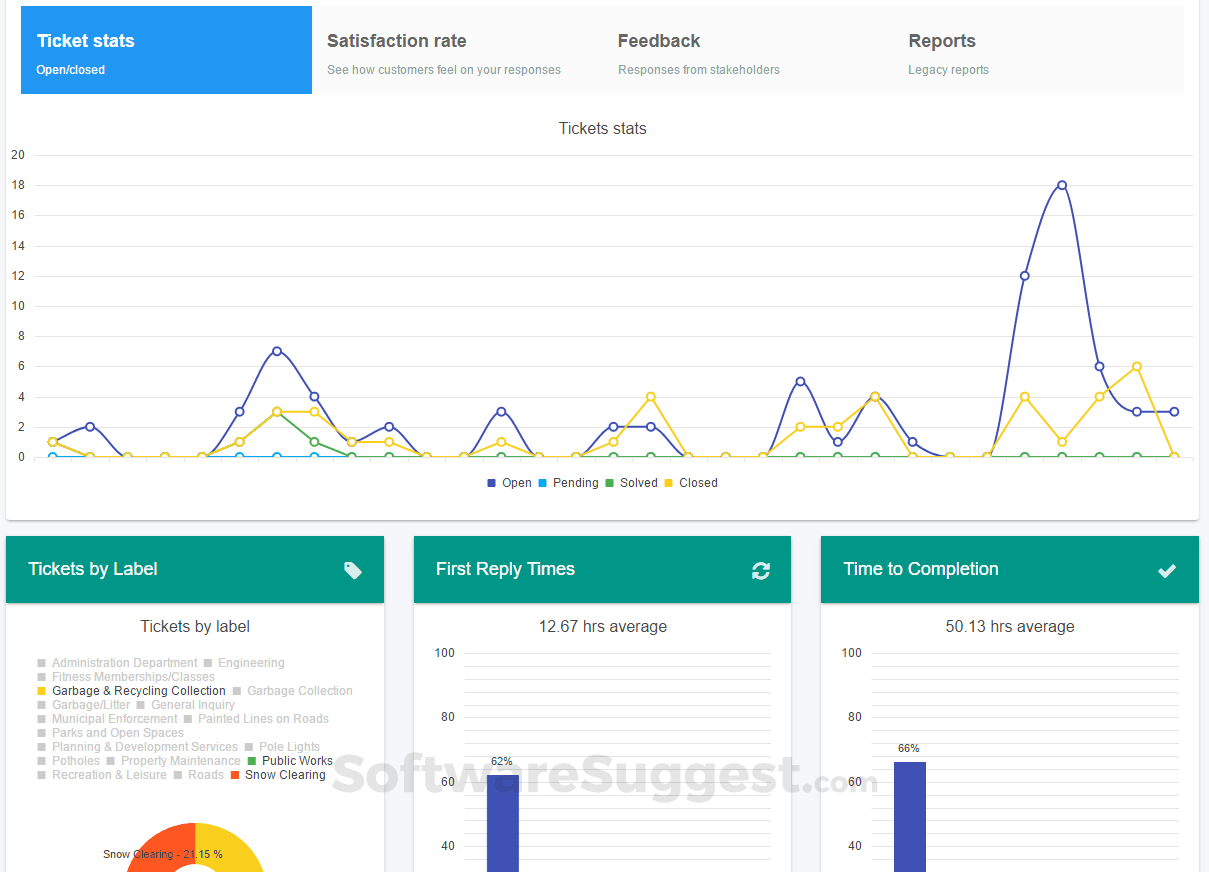Screen dimensions: 1209x872
Task: Toggle the Closed series legend entry
Action: coord(691,483)
